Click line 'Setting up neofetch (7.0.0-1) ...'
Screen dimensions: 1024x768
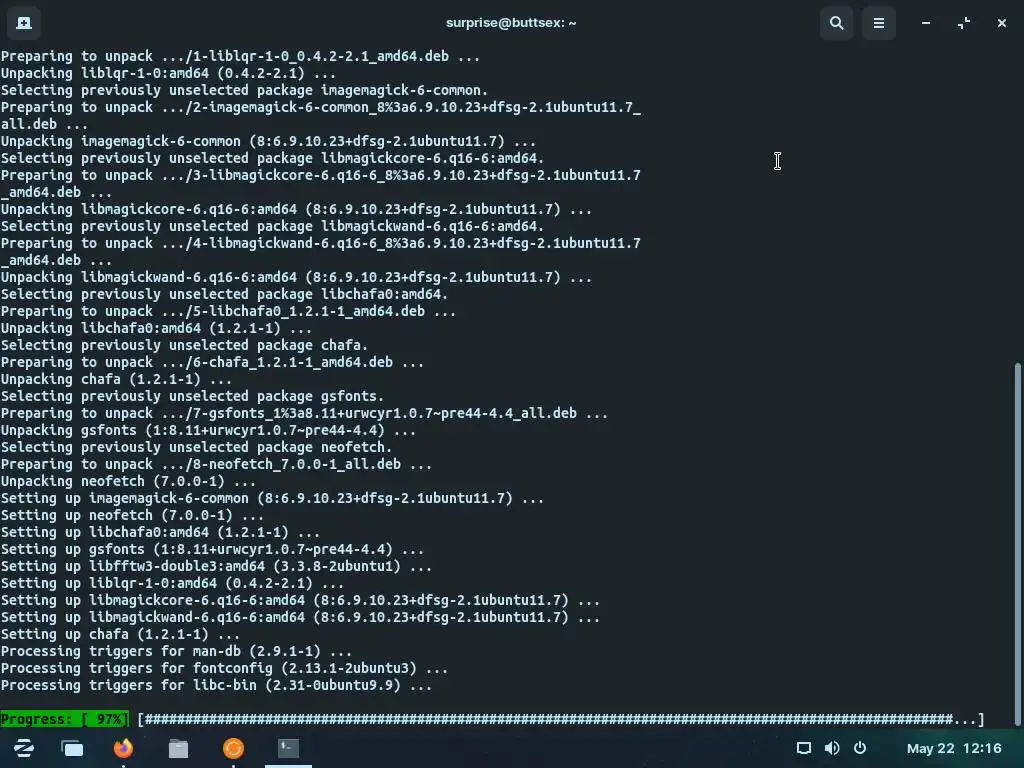coord(132,515)
